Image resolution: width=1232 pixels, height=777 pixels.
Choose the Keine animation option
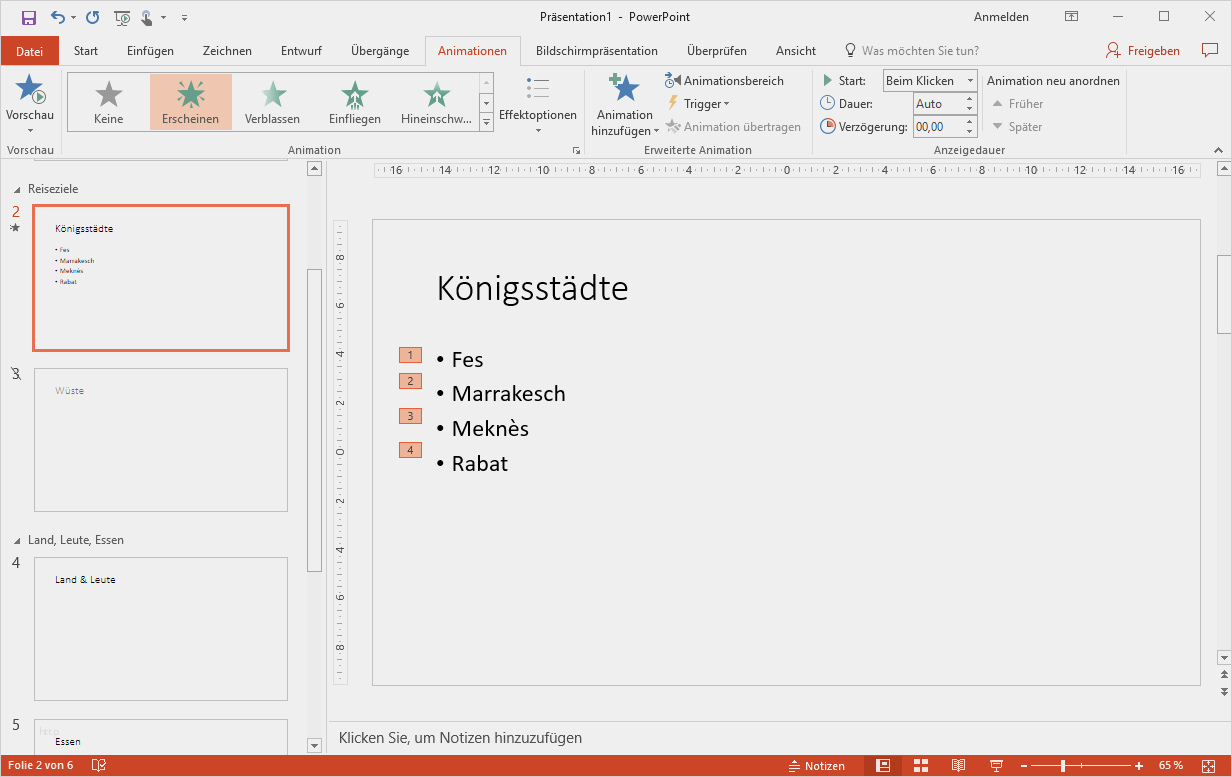pyautogui.click(x=108, y=102)
